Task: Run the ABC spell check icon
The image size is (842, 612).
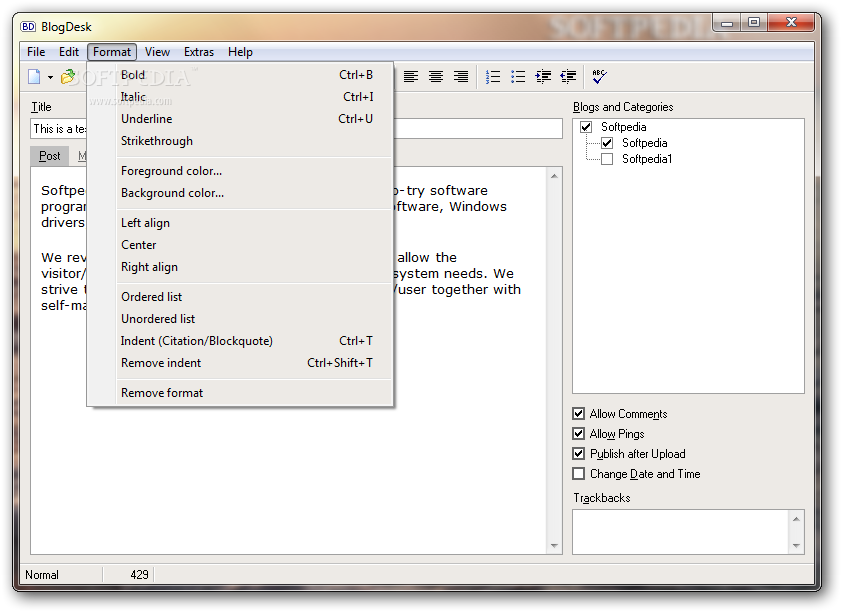Action: click(x=599, y=77)
